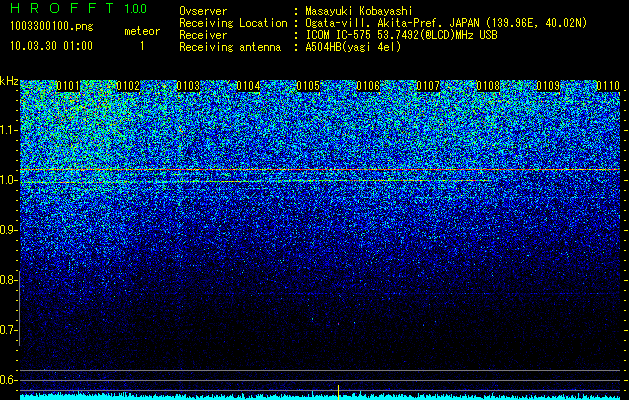Click the yellow spike in bottom power graph
Image resolution: width=629 pixels, height=400 pixels.
[338, 392]
